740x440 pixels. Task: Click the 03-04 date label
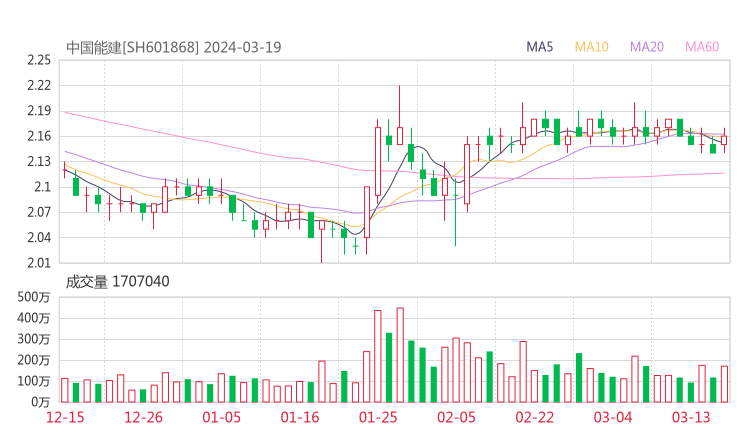point(613,417)
